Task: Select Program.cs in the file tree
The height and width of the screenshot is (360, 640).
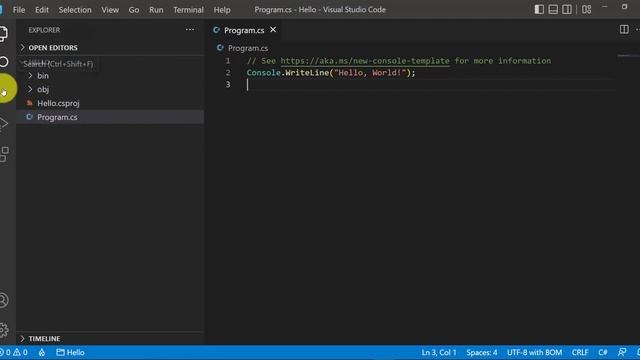Action: (x=110, y=117)
